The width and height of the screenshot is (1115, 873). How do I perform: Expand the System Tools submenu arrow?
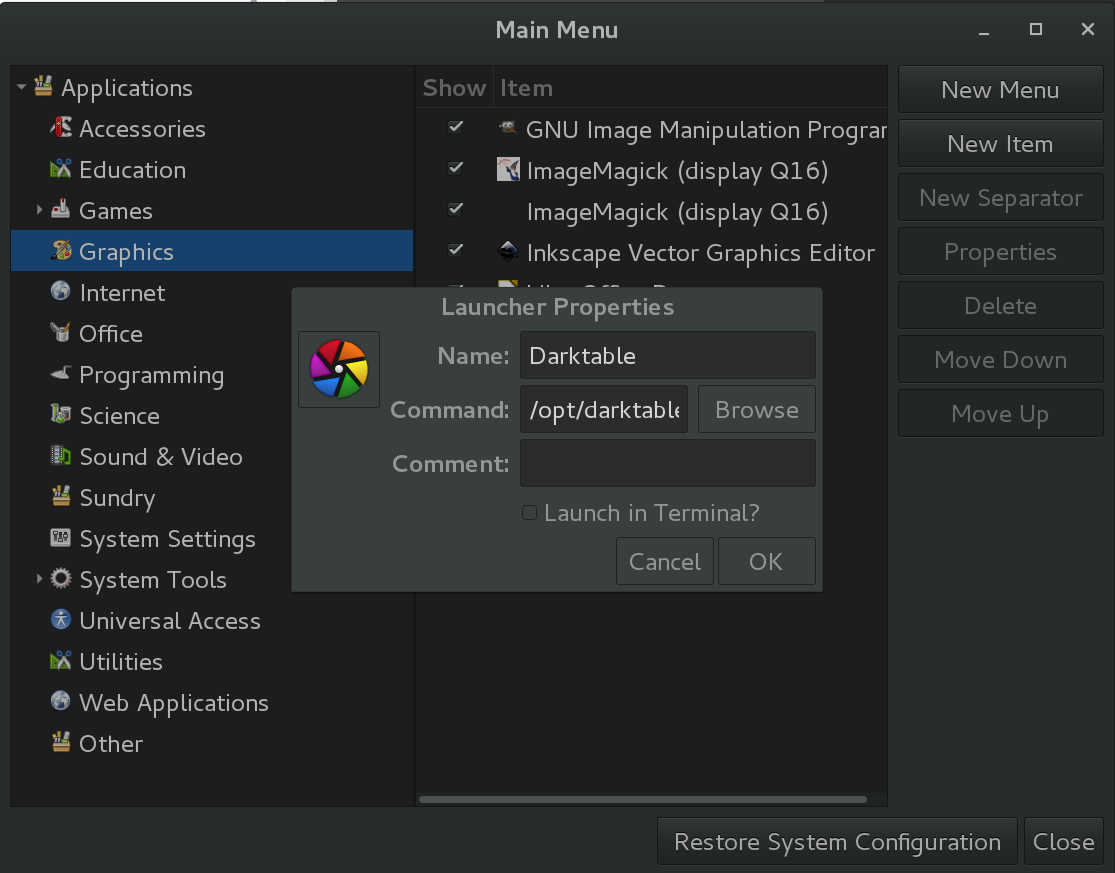point(39,579)
